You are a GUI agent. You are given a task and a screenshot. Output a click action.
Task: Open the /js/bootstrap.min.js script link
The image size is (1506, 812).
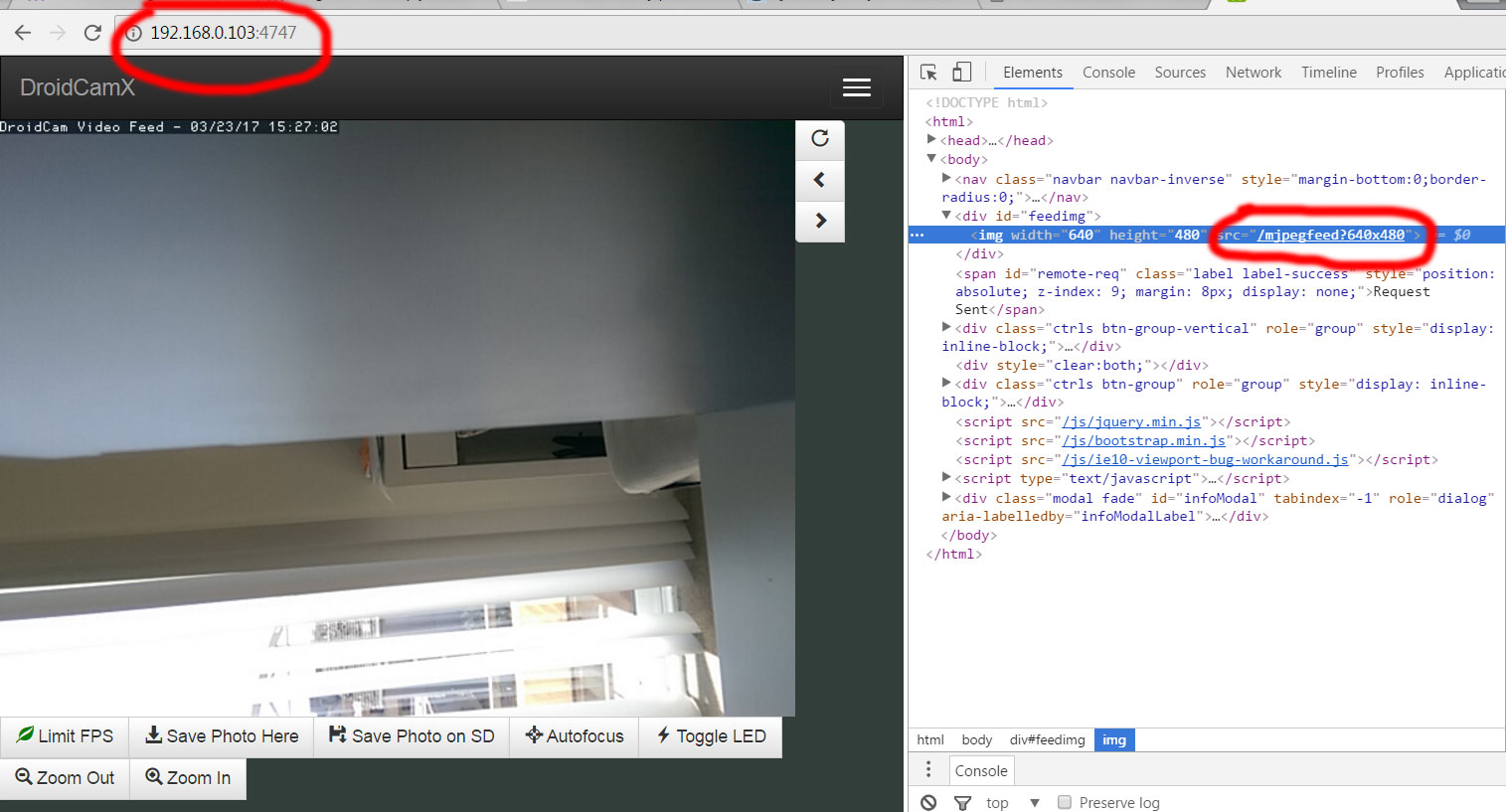click(x=1144, y=441)
